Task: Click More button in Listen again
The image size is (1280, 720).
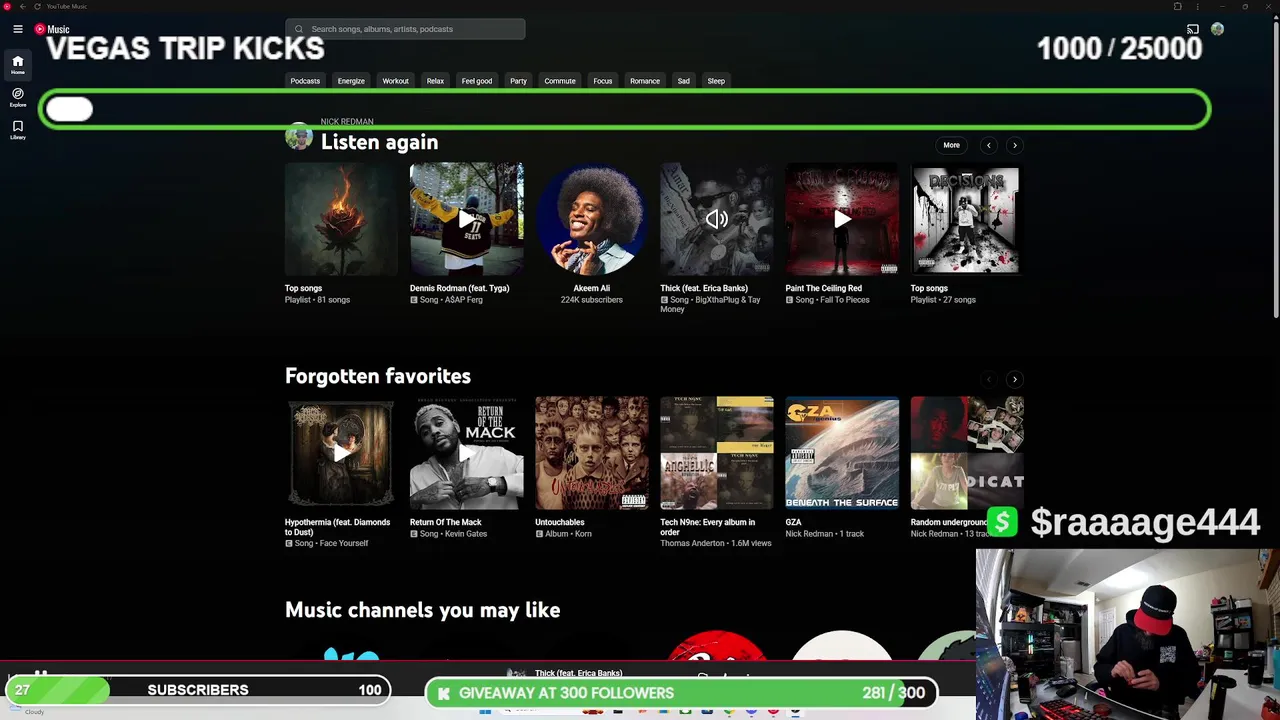Action: tap(951, 145)
